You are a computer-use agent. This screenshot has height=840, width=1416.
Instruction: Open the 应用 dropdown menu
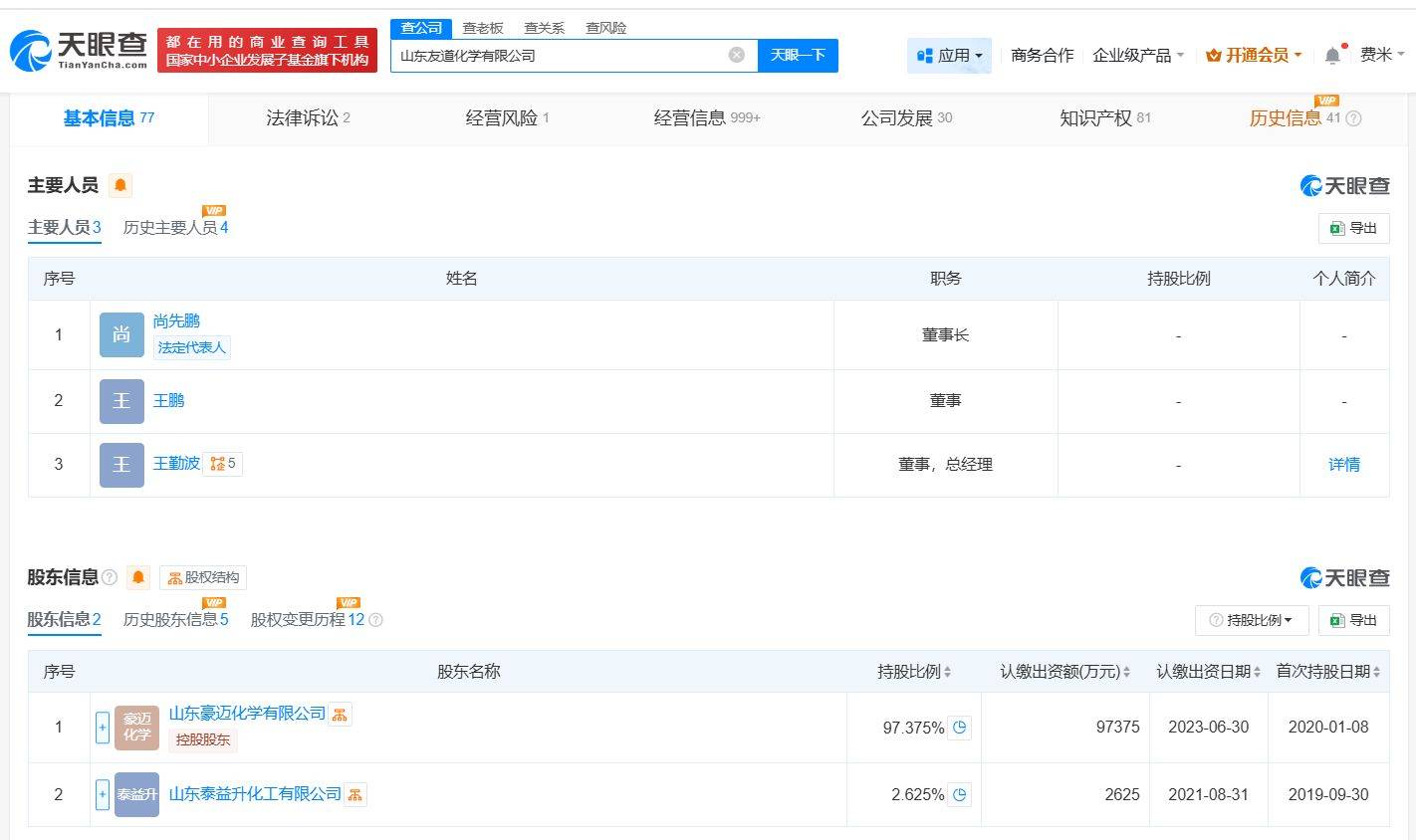click(949, 56)
